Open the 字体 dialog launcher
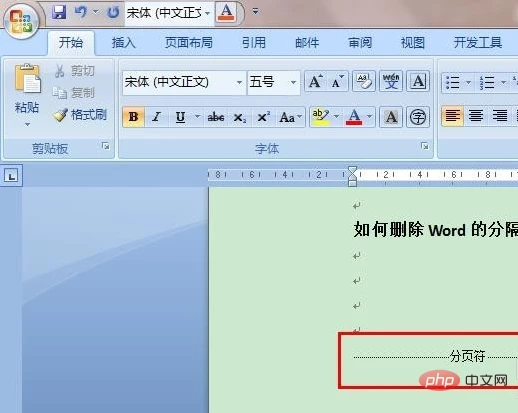The image size is (518, 413). [424, 146]
